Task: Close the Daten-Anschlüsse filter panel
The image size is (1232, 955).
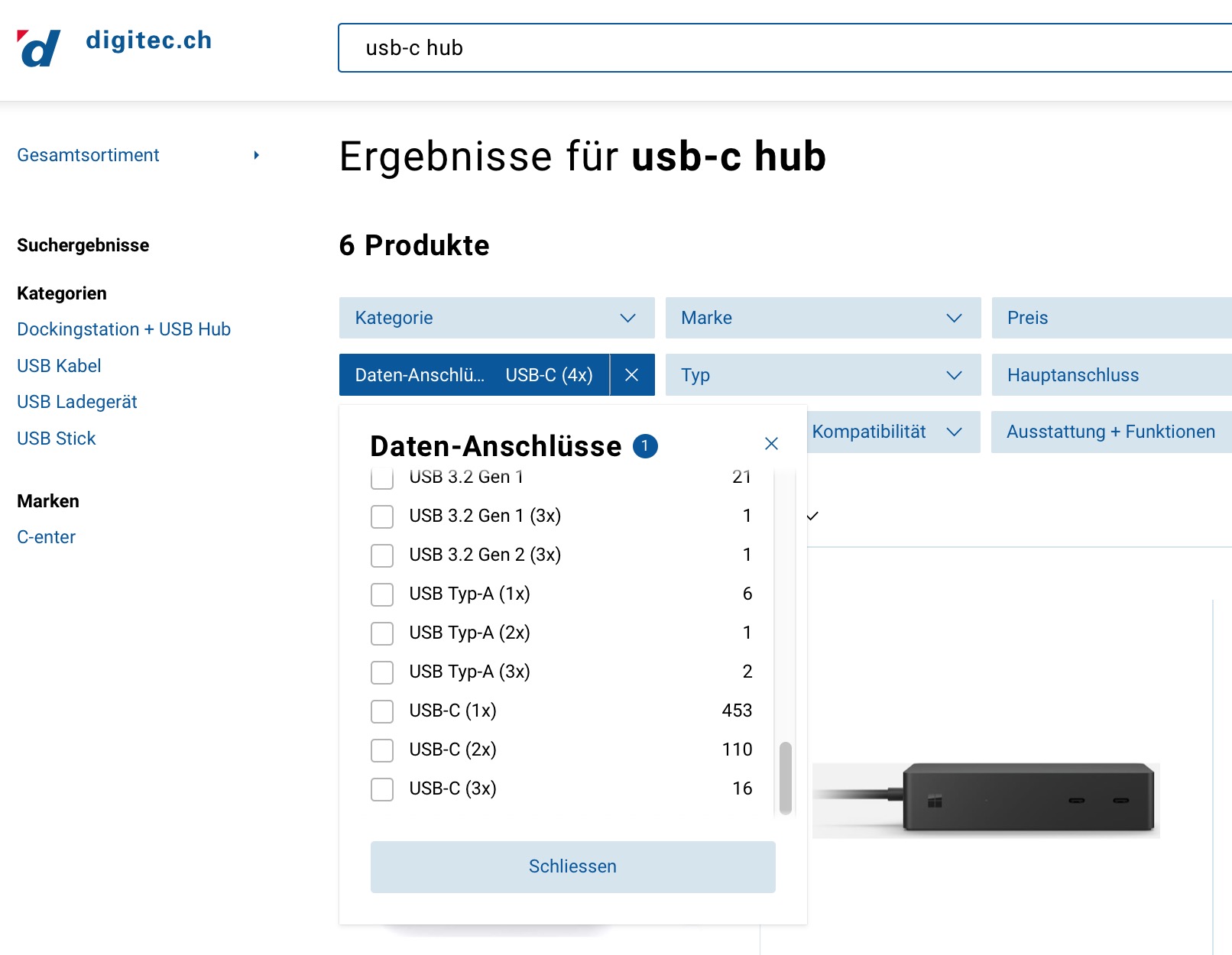Action: pos(771,444)
